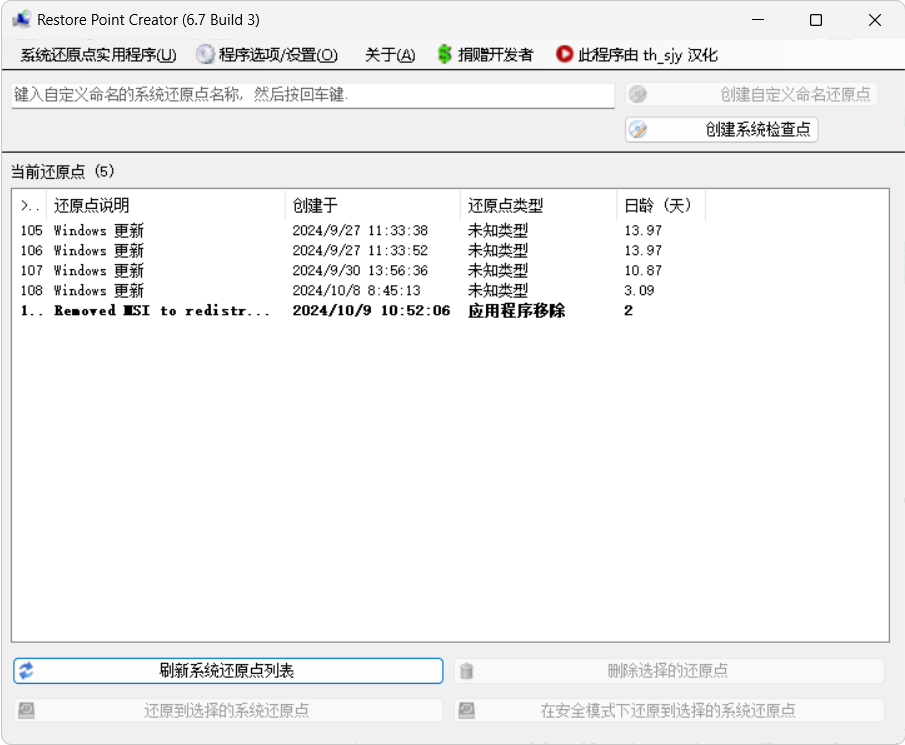Click the icon on 还原到选择的系统还原点 button
The image size is (905, 745).
pyautogui.click(x=26, y=710)
